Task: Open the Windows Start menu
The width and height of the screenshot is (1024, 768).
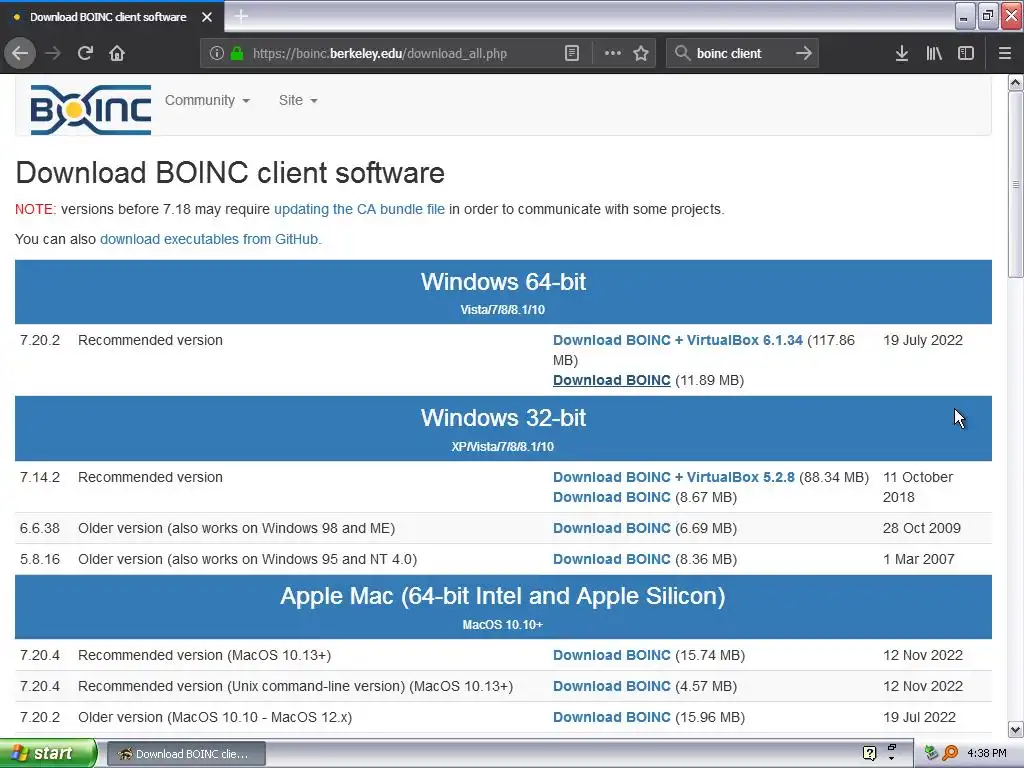Action: click(x=48, y=753)
